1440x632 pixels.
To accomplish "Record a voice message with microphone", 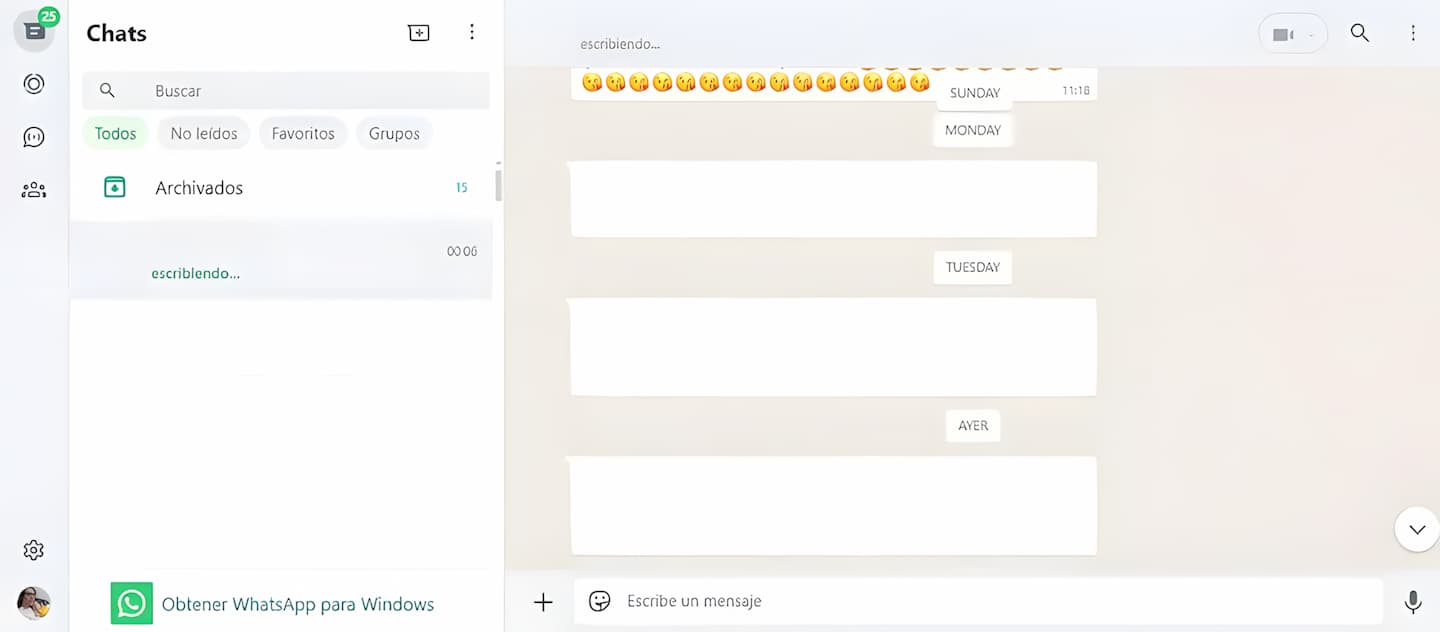I will tap(1412, 601).
